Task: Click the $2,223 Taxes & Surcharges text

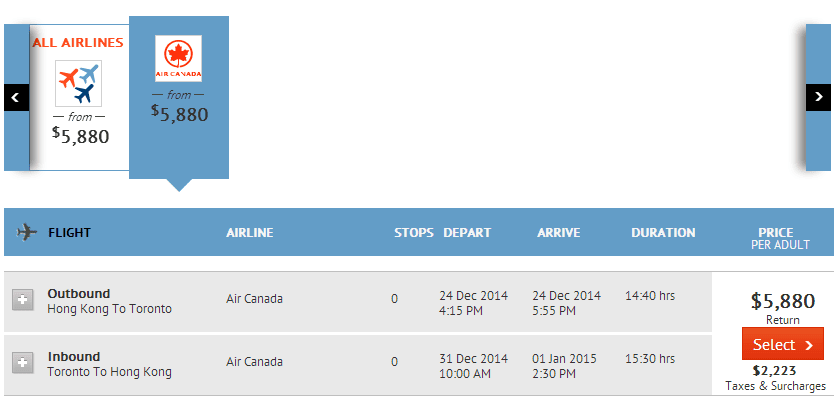Action: (x=775, y=377)
